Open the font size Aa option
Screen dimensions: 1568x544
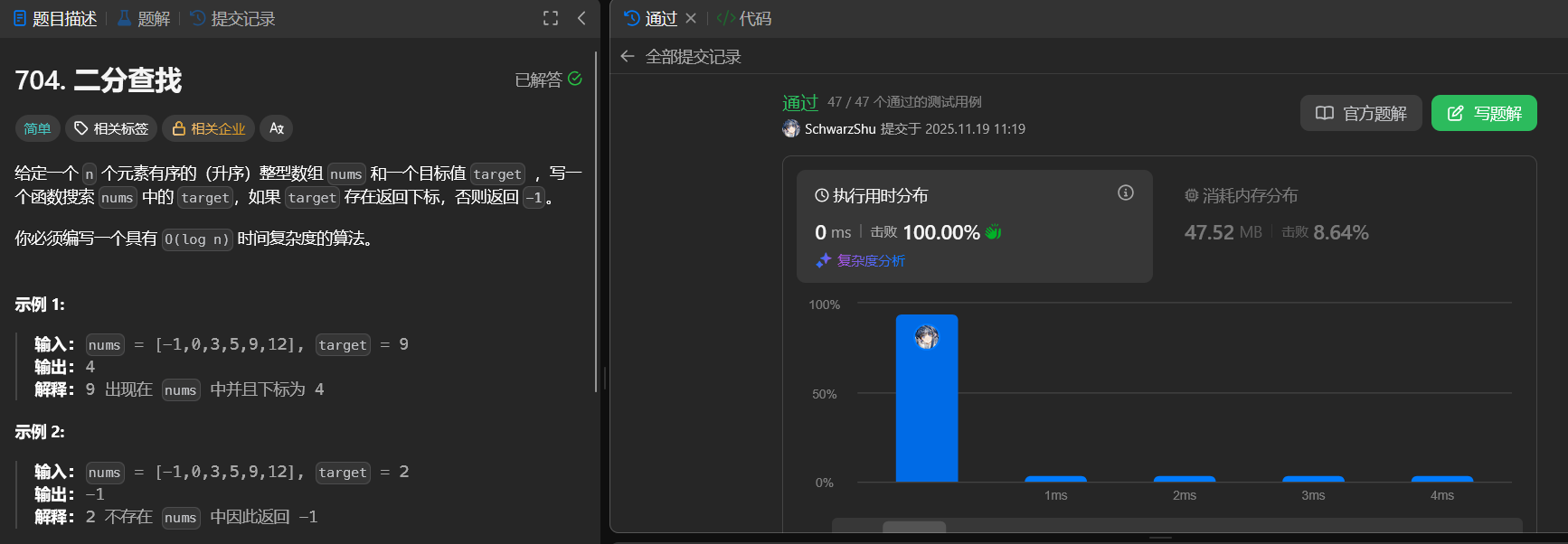pos(277,128)
